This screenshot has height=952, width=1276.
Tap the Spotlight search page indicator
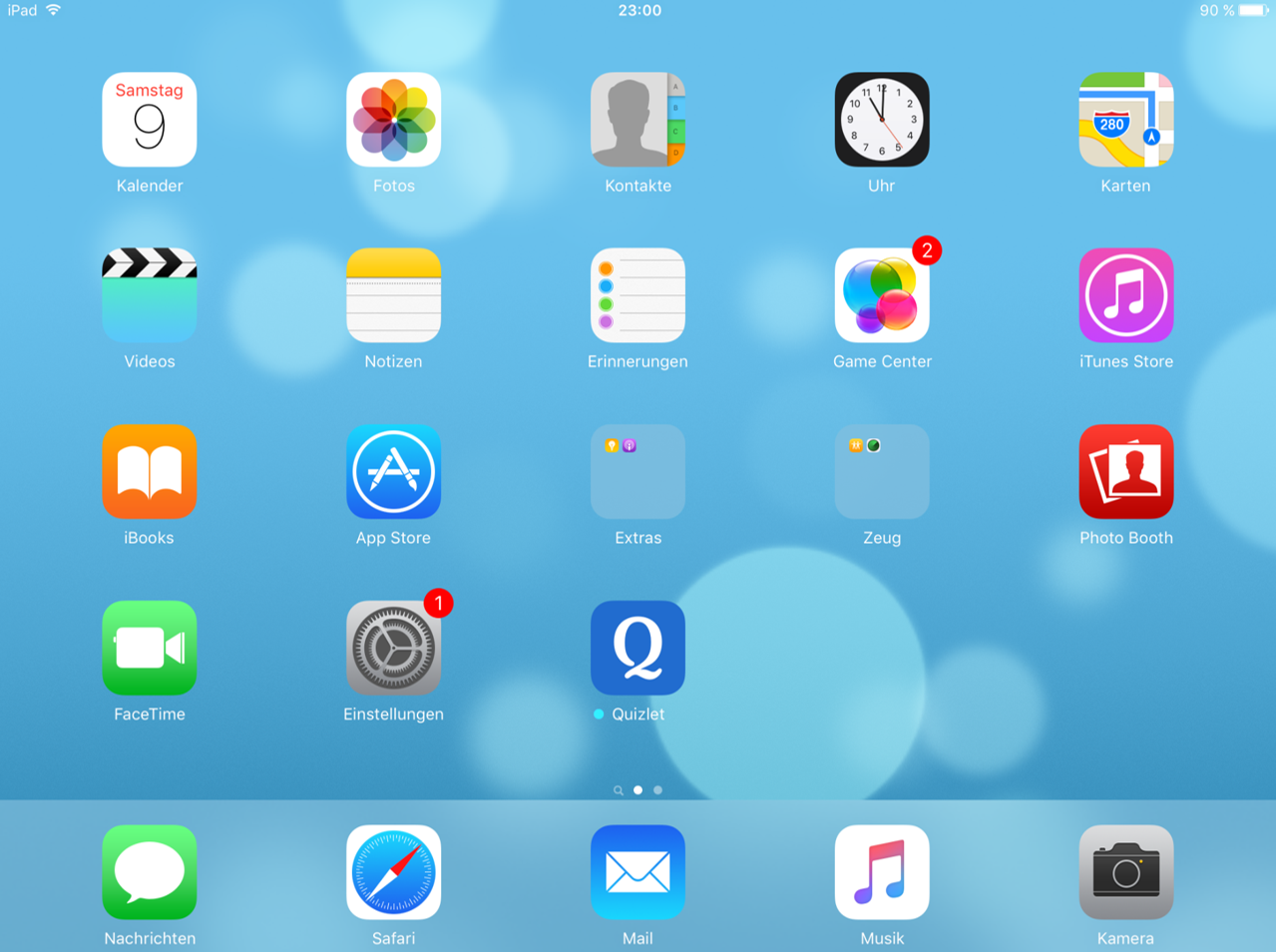point(619,790)
